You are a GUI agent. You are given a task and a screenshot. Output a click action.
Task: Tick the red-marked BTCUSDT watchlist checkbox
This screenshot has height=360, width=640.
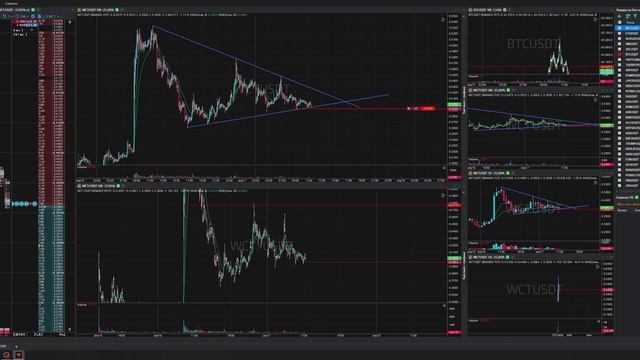click(620, 54)
